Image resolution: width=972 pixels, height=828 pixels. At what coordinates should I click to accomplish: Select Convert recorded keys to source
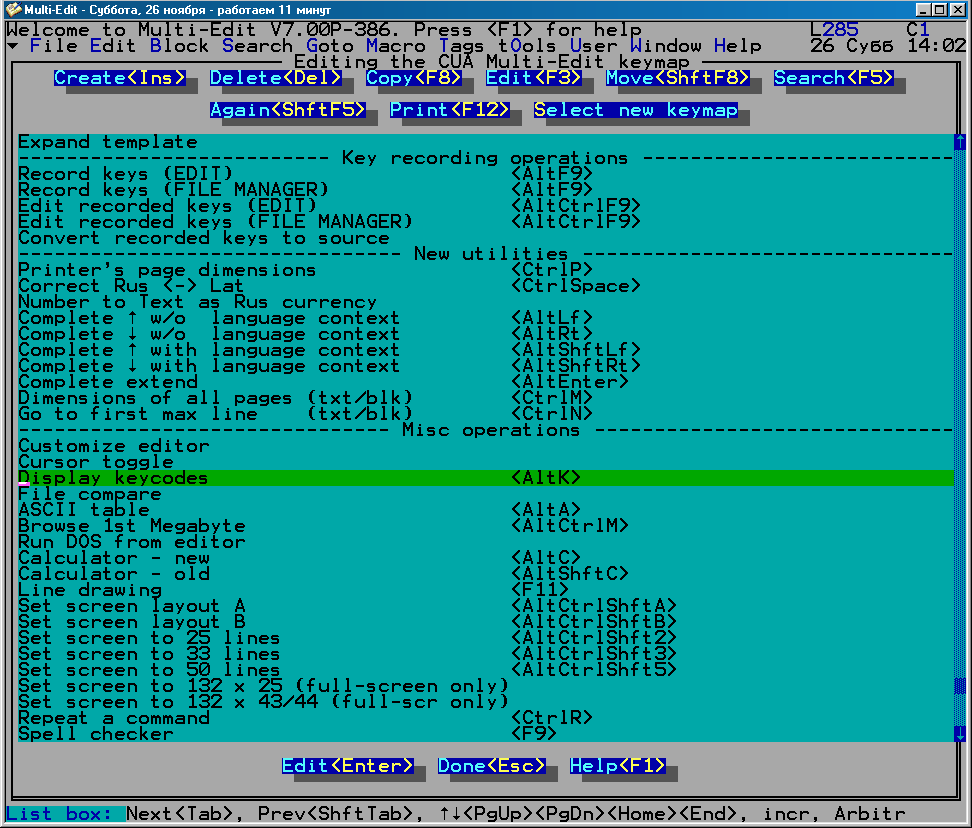tap(486, 238)
